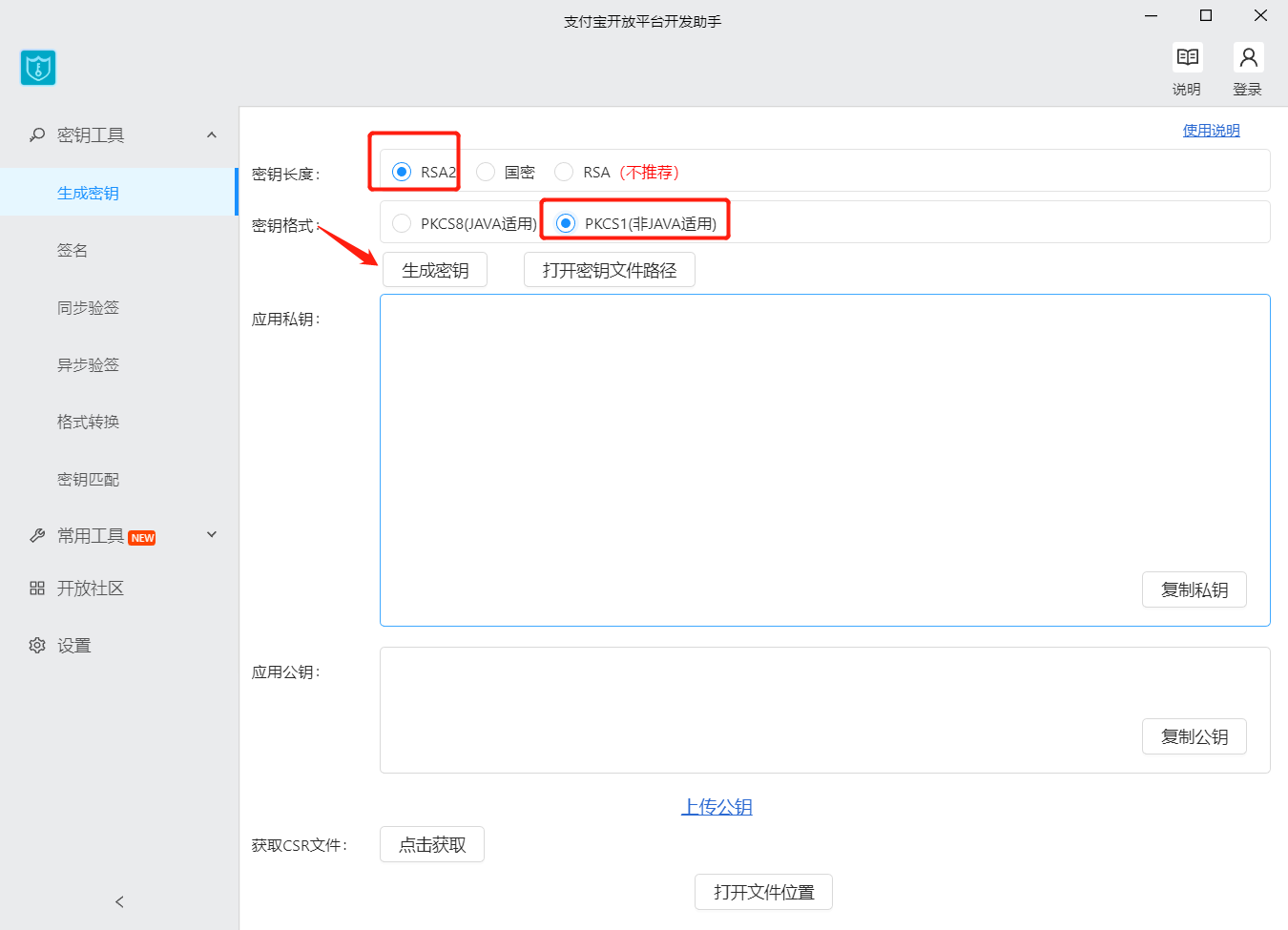This screenshot has height=930, width=1288.
Task: Open the 使用说明 link
Action: [x=1212, y=131]
